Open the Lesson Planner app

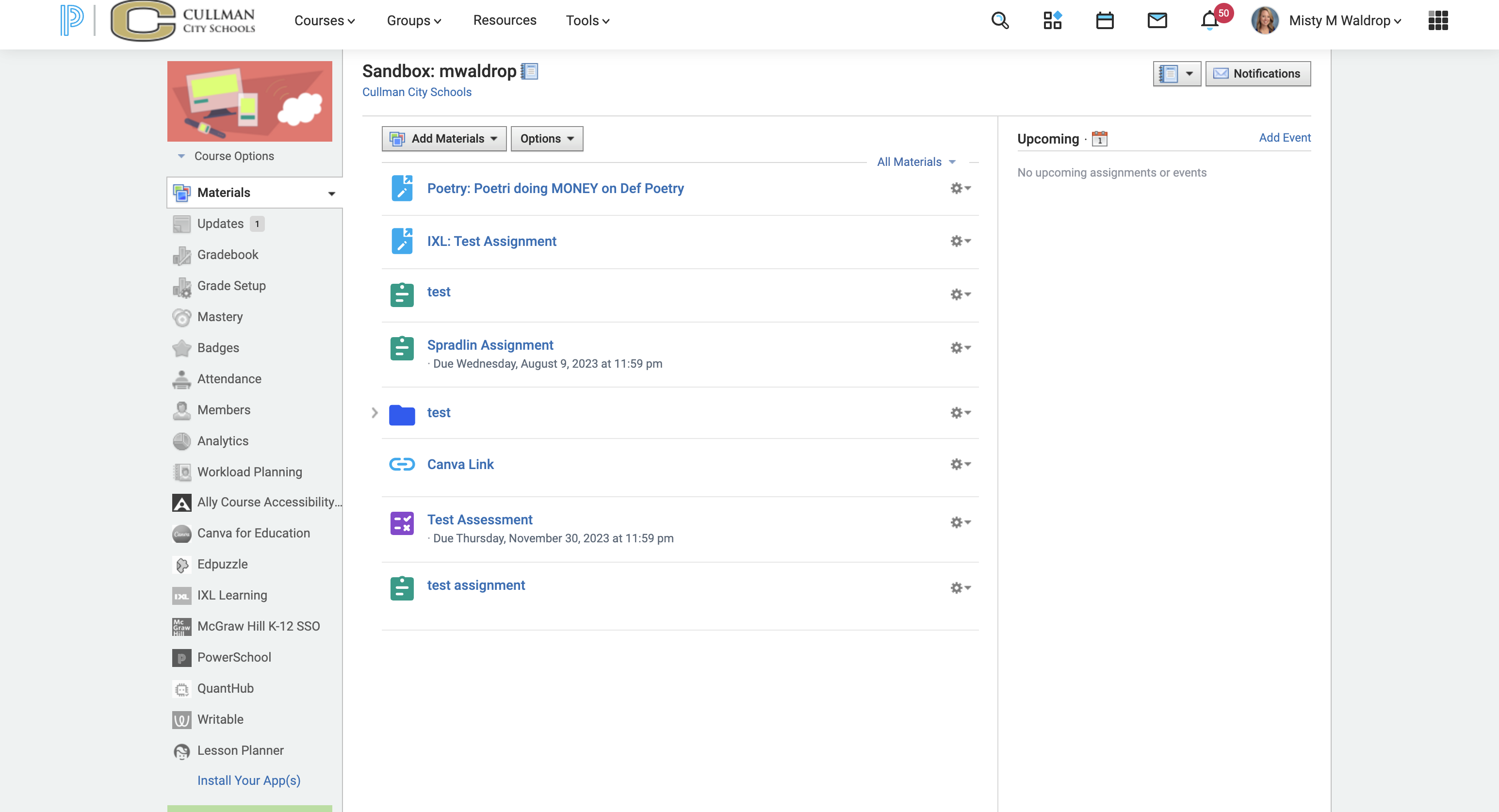click(x=240, y=750)
